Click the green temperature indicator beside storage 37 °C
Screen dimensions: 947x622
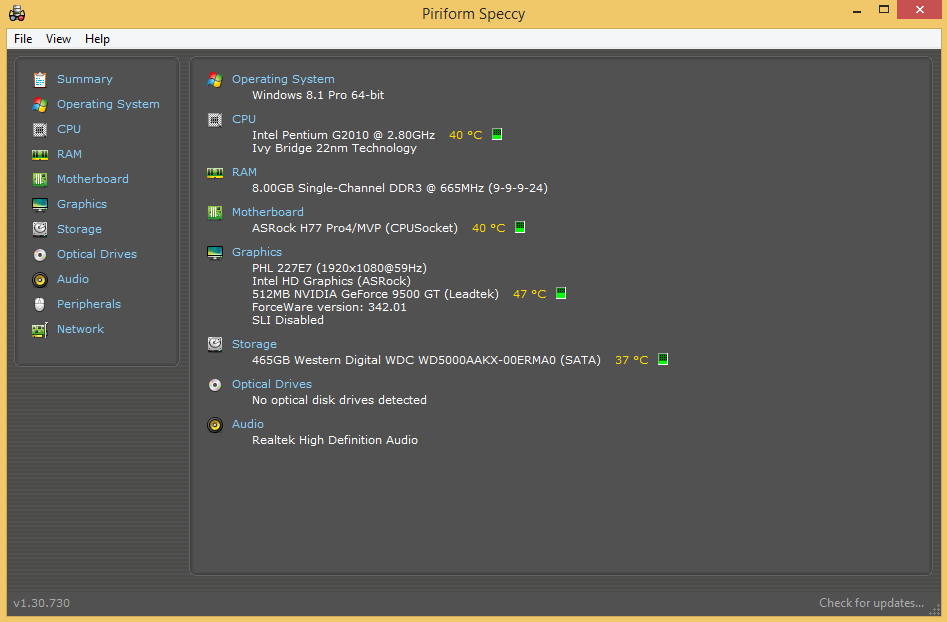click(x=663, y=359)
